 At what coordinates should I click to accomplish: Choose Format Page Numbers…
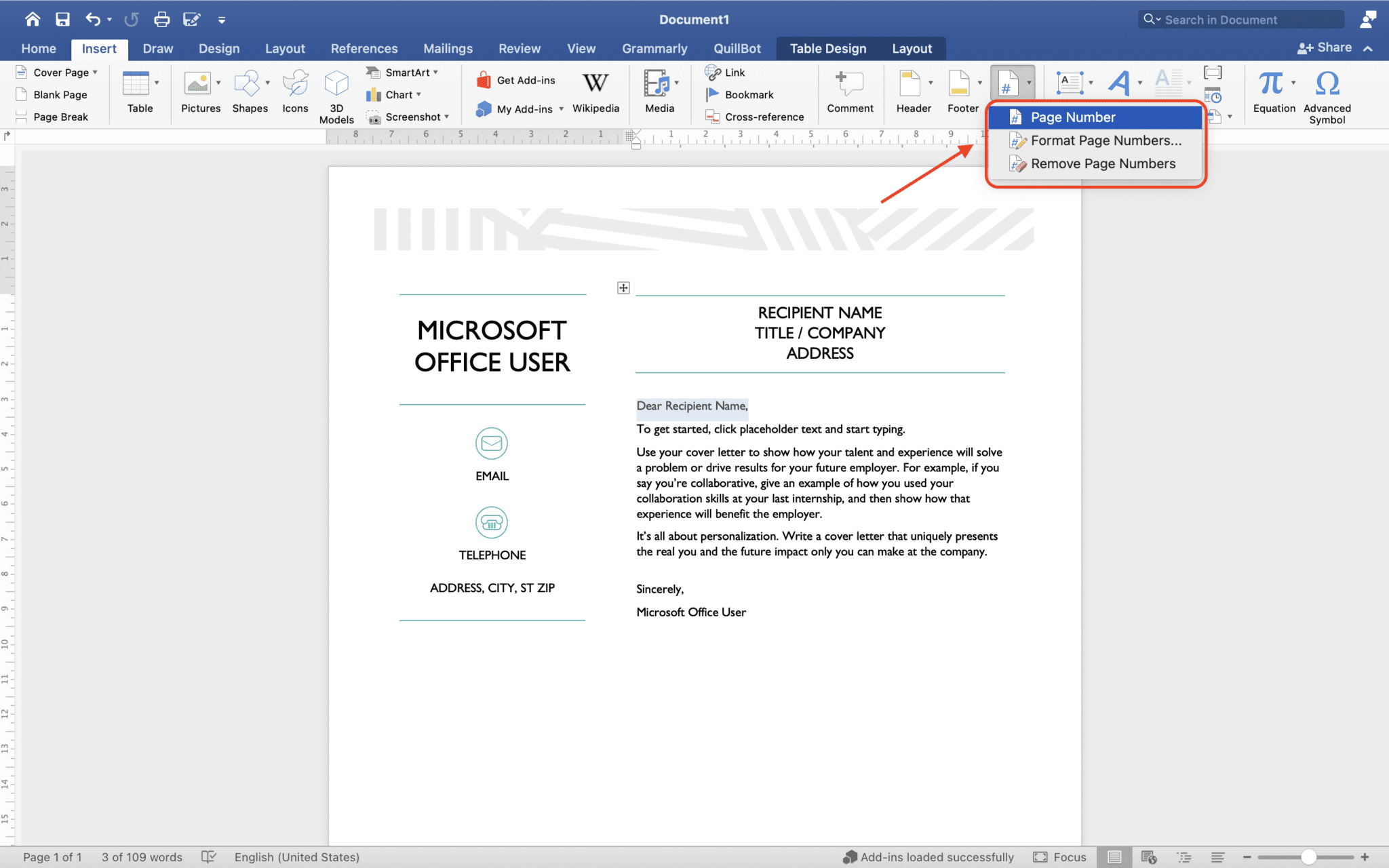[x=1095, y=140]
